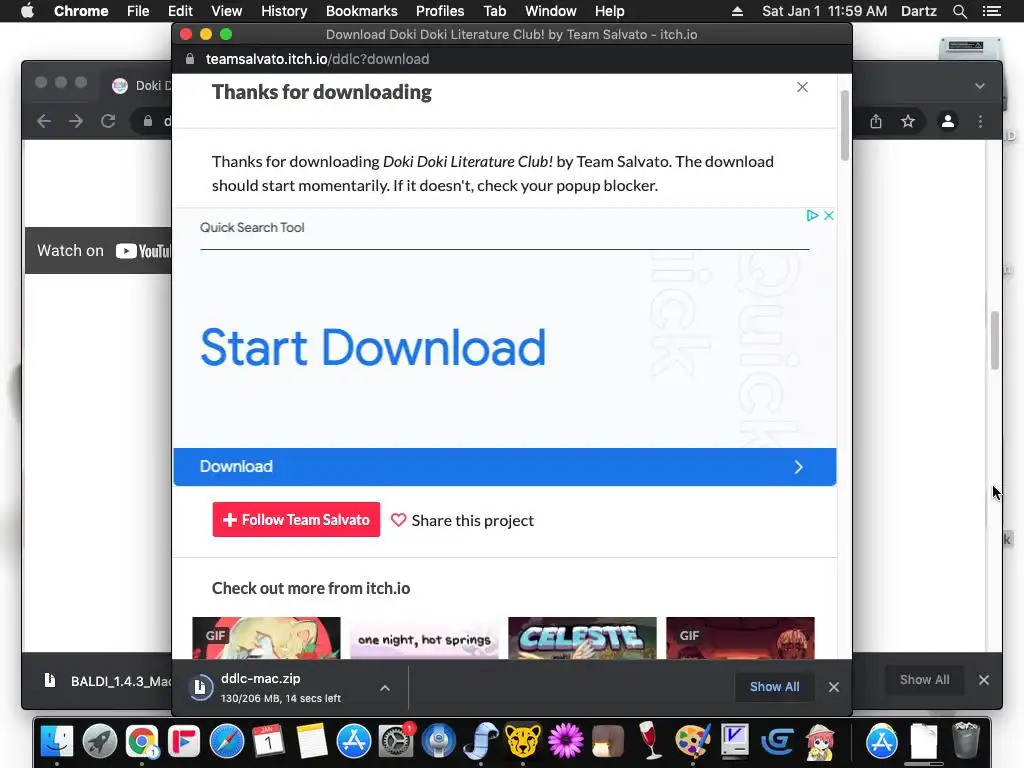Click the heart icon beside Share this project
Screen dimensions: 1024x768
tap(398, 520)
